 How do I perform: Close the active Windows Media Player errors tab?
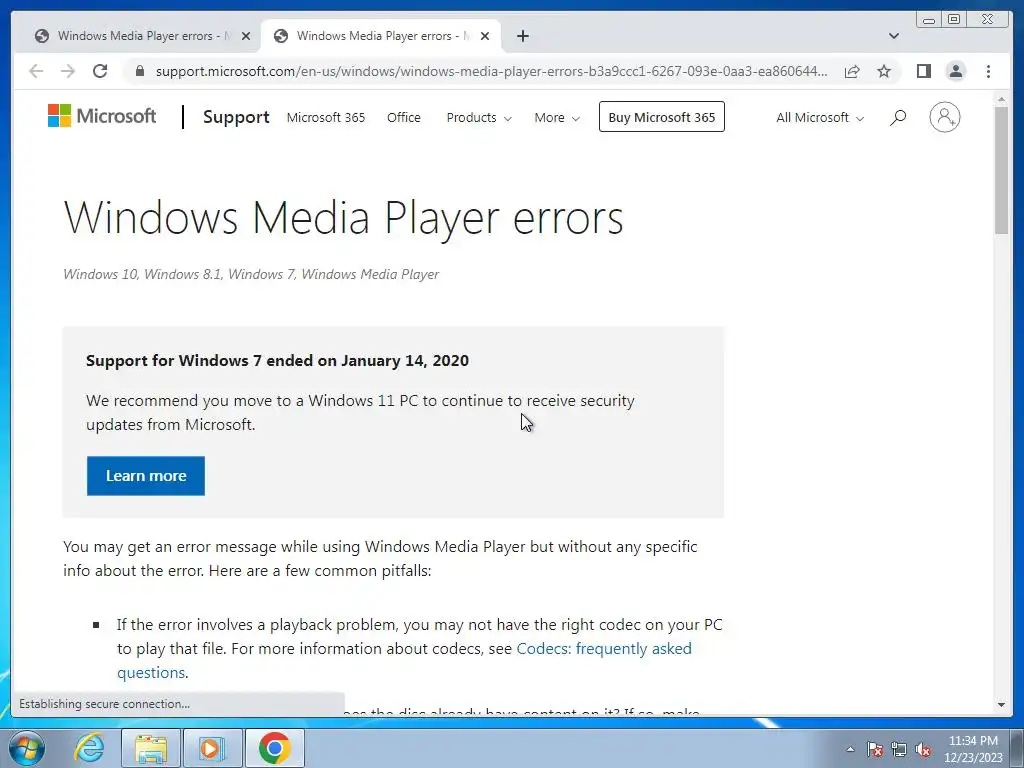pos(485,36)
